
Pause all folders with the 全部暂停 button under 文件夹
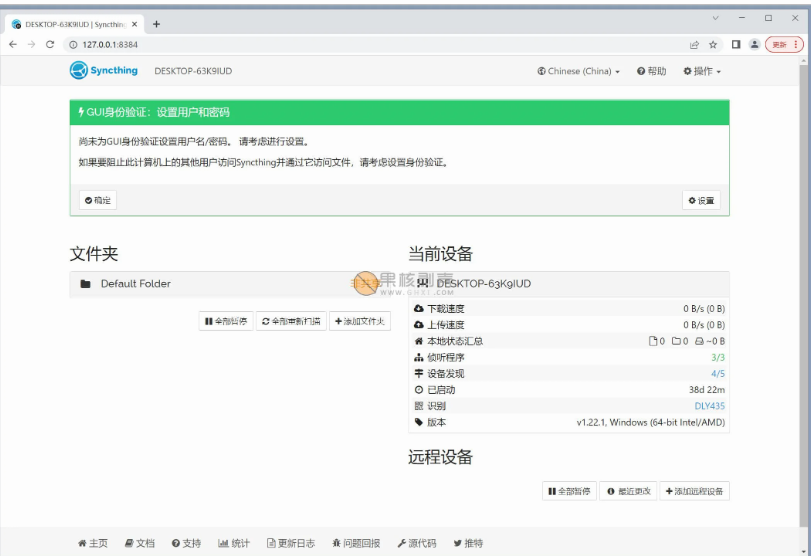[x=226, y=321]
